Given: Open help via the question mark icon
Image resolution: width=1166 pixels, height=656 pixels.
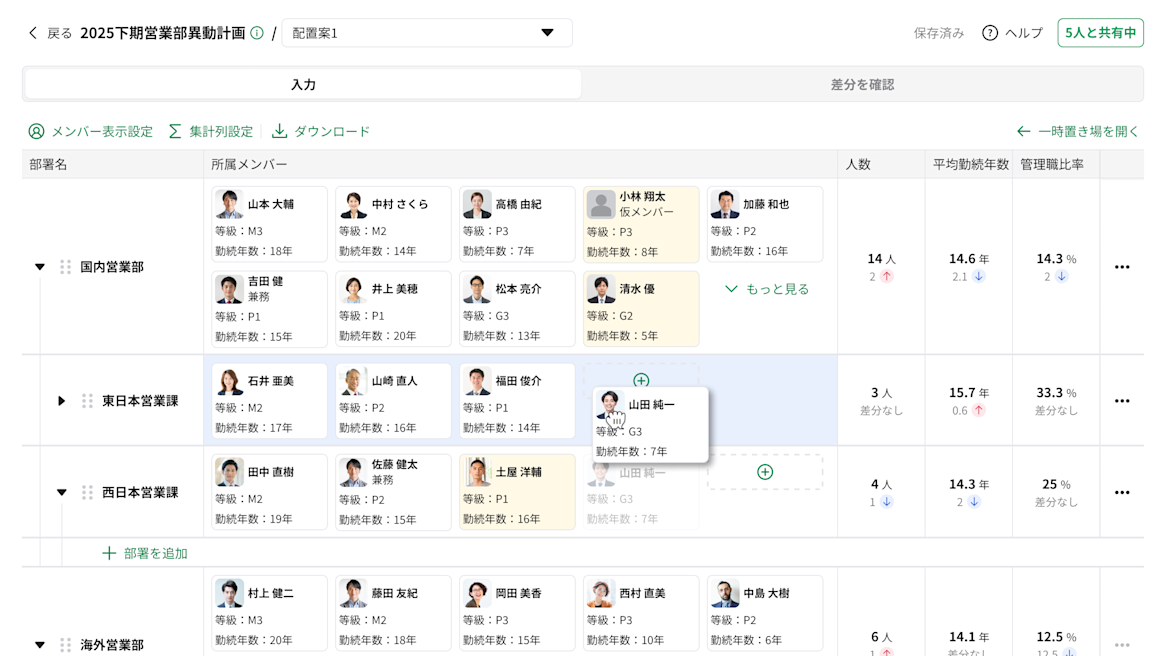Looking at the screenshot, I should 989,31.
